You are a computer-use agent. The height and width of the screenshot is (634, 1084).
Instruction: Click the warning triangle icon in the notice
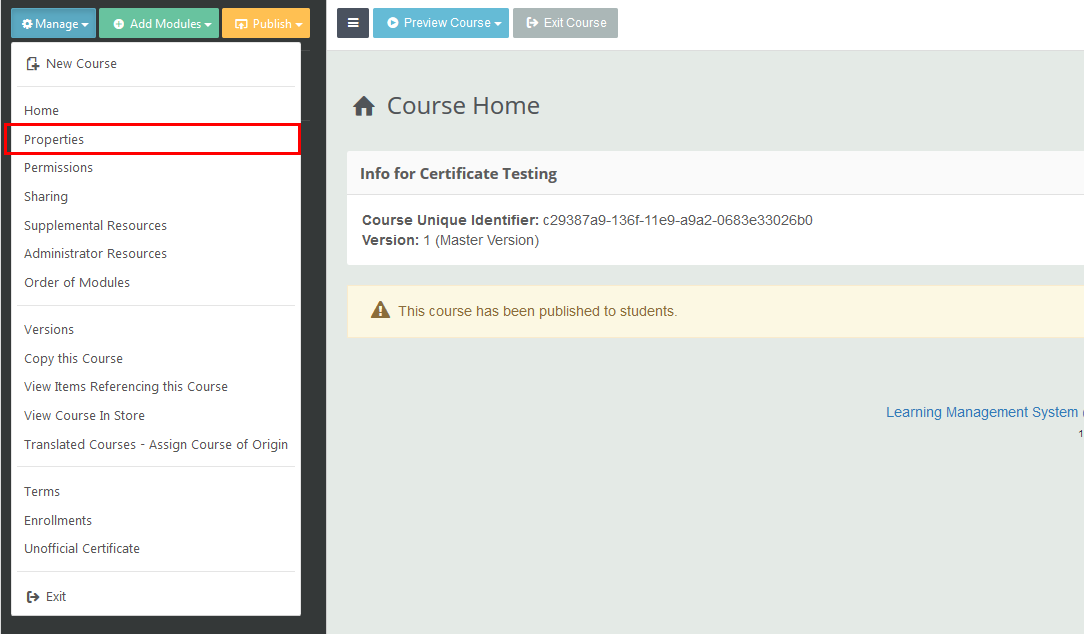click(x=380, y=309)
